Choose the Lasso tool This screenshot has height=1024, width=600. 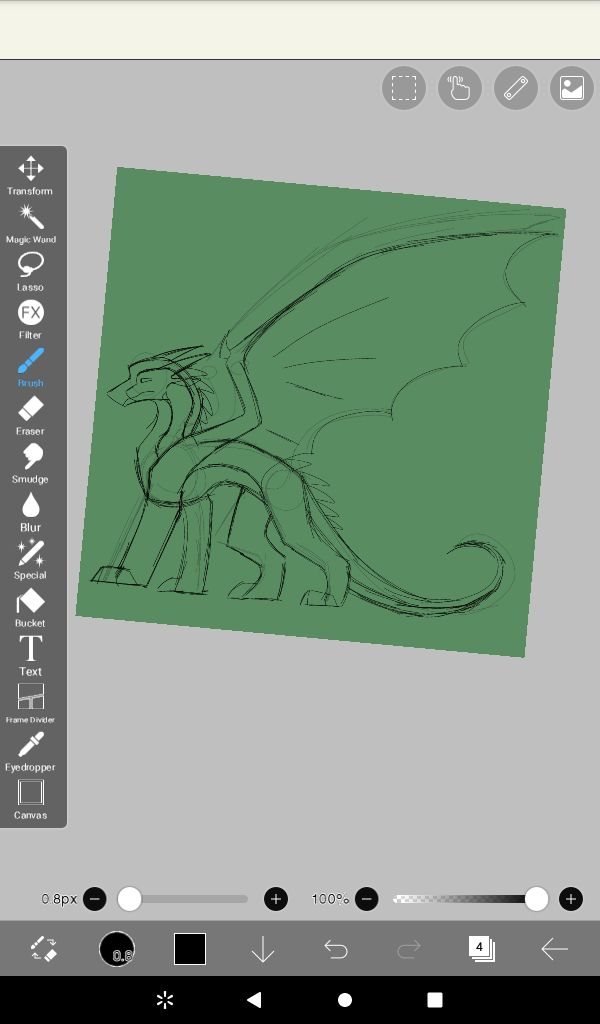(30, 272)
